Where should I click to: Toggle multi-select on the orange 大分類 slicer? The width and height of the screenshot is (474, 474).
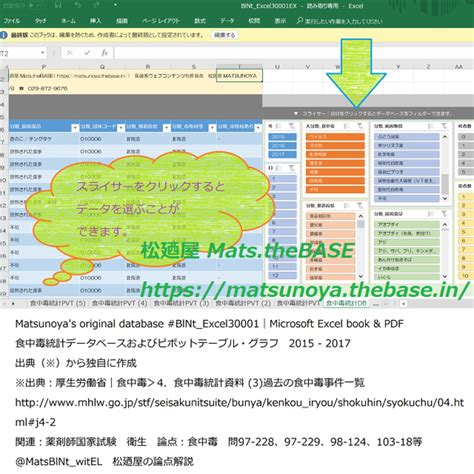click(x=347, y=126)
